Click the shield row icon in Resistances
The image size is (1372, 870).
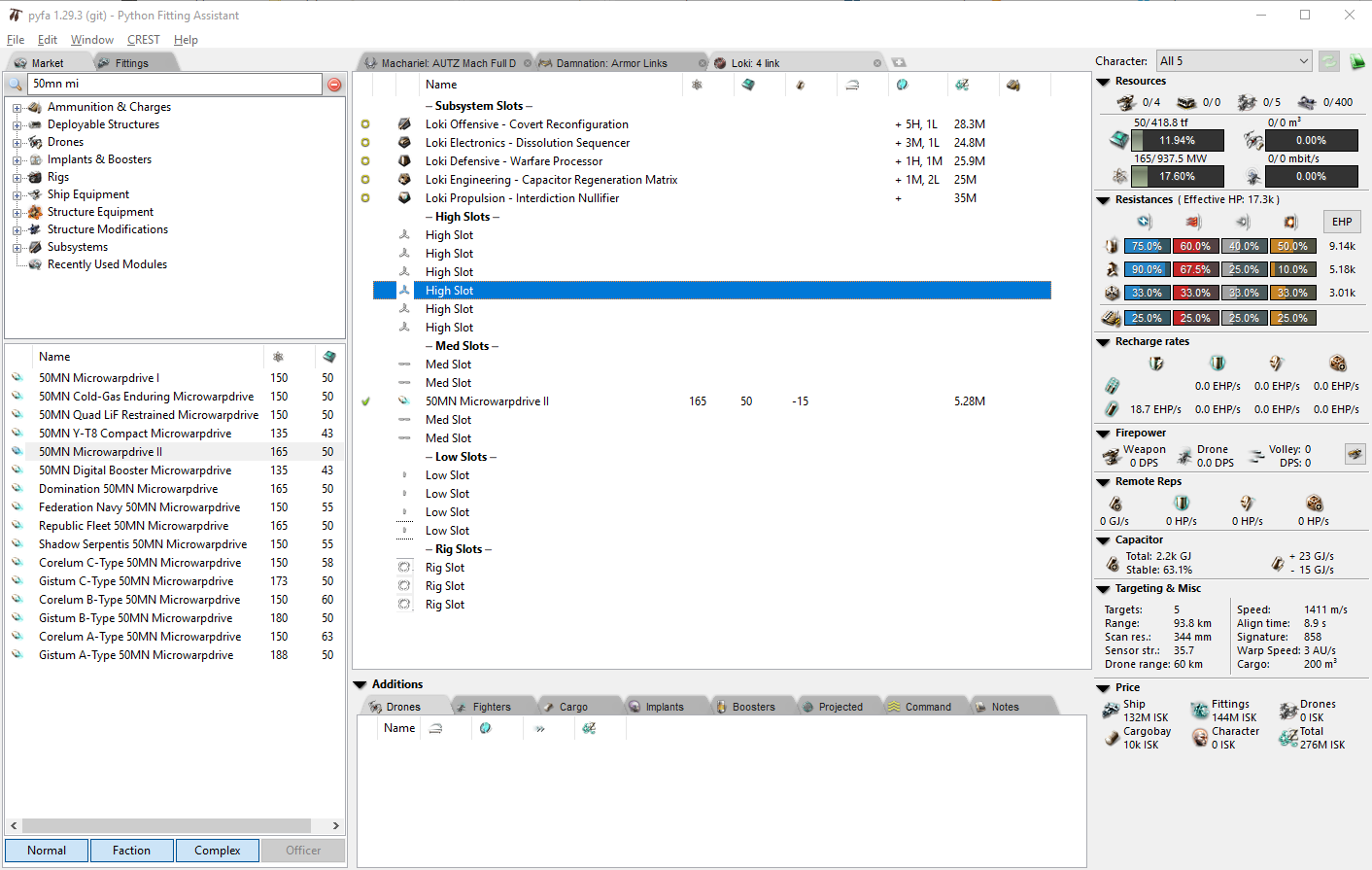(1112, 246)
